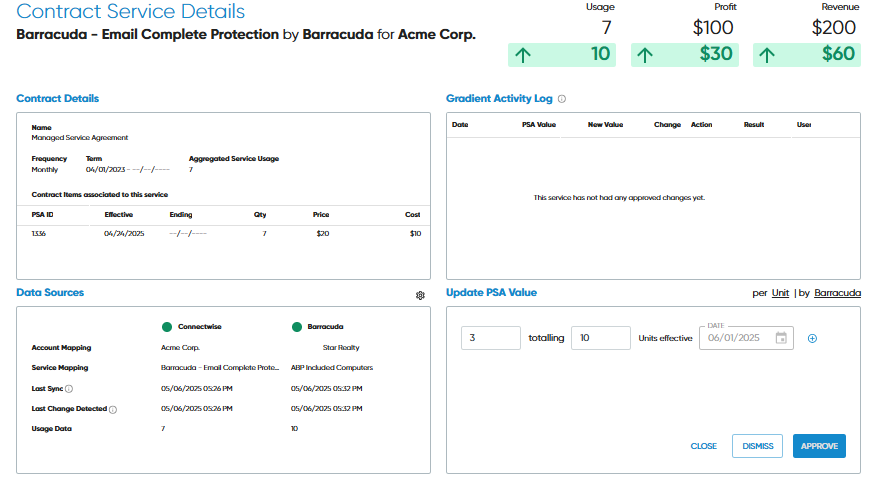The height and width of the screenshot is (482, 876).
Task: Click the Barracuda link in Update PSA Value
Action: coord(837,293)
